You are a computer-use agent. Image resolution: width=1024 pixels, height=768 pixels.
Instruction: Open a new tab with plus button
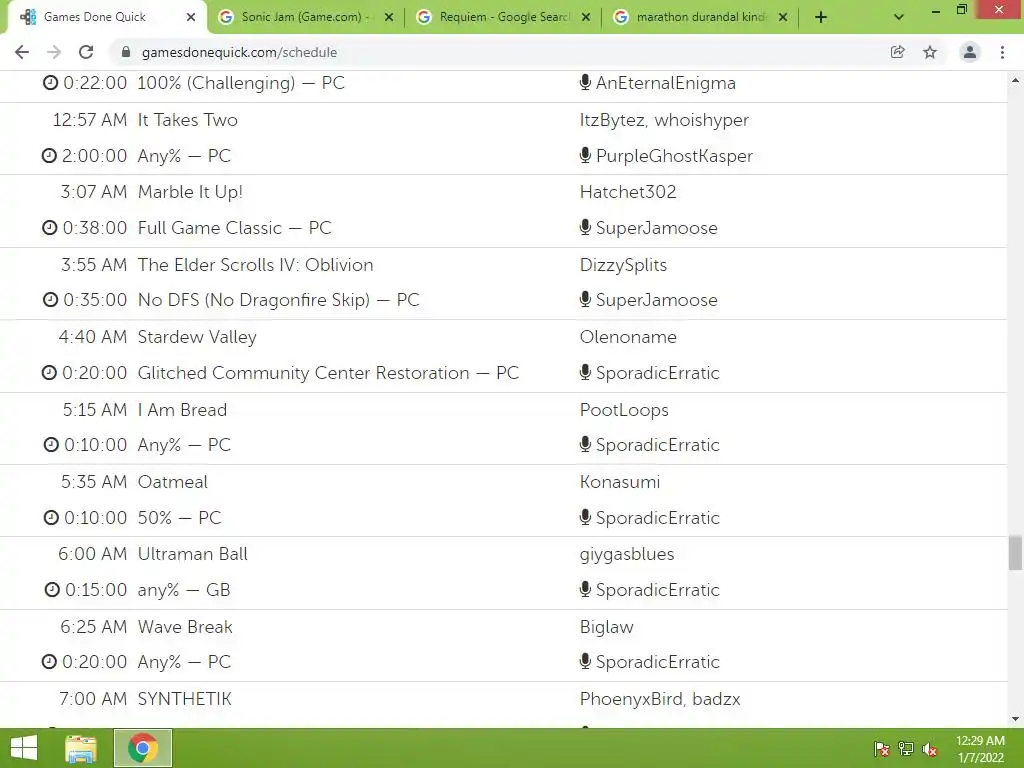coord(821,18)
